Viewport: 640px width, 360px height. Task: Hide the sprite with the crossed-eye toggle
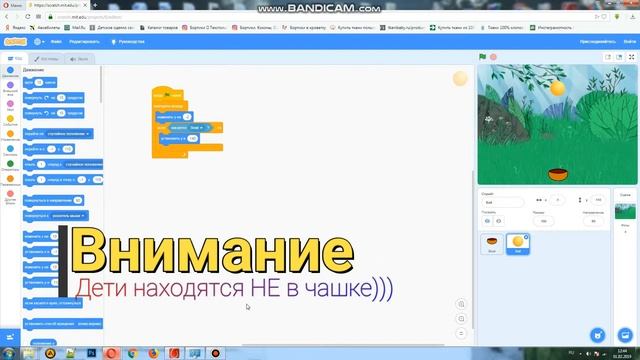click(499, 221)
